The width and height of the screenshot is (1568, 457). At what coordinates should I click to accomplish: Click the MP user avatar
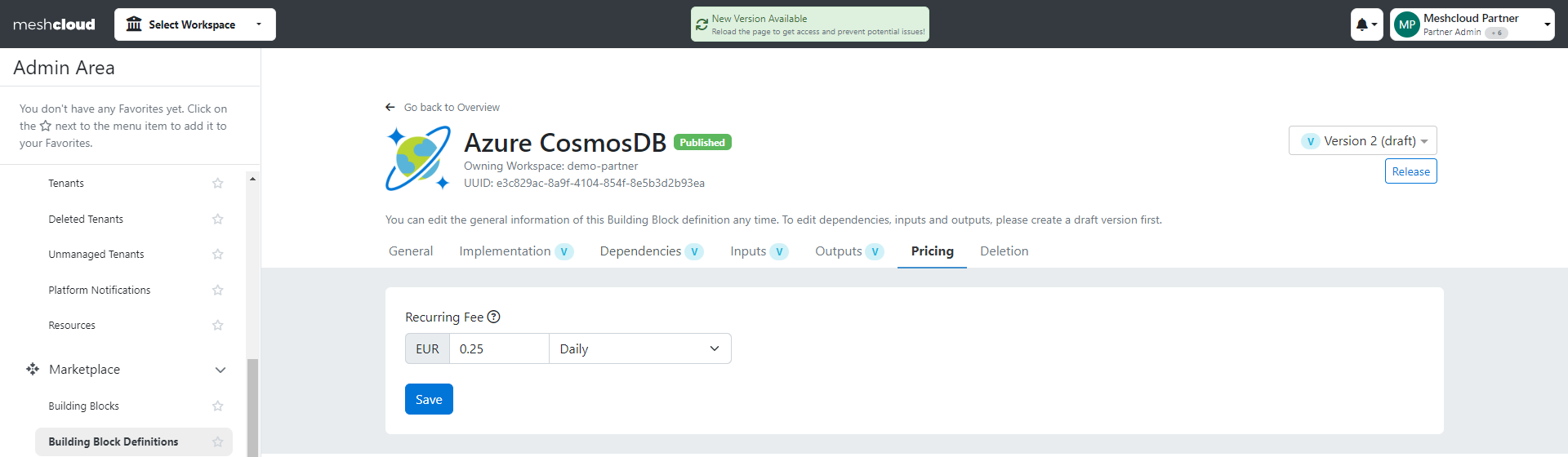pos(1407,24)
